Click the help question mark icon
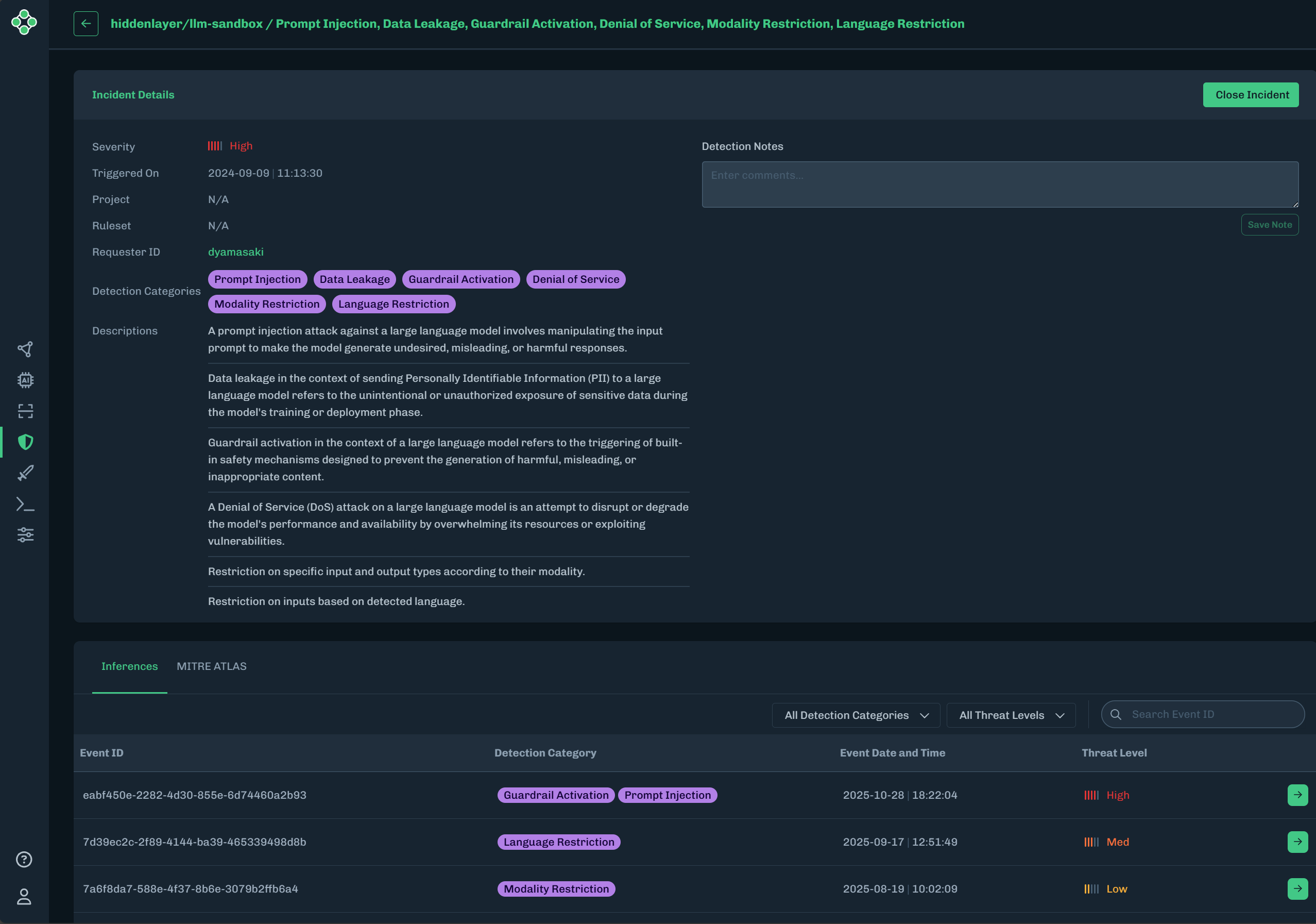This screenshot has width=1316, height=924. (24, 859)
